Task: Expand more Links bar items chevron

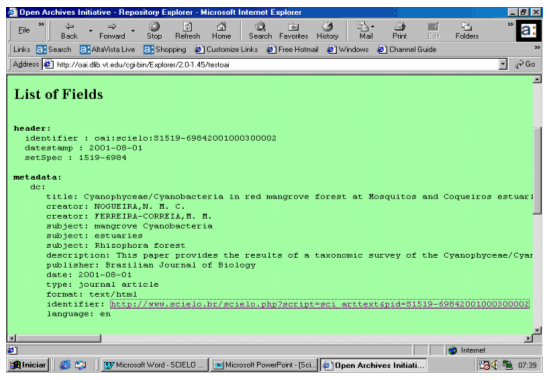Action: tap(537, 47)
